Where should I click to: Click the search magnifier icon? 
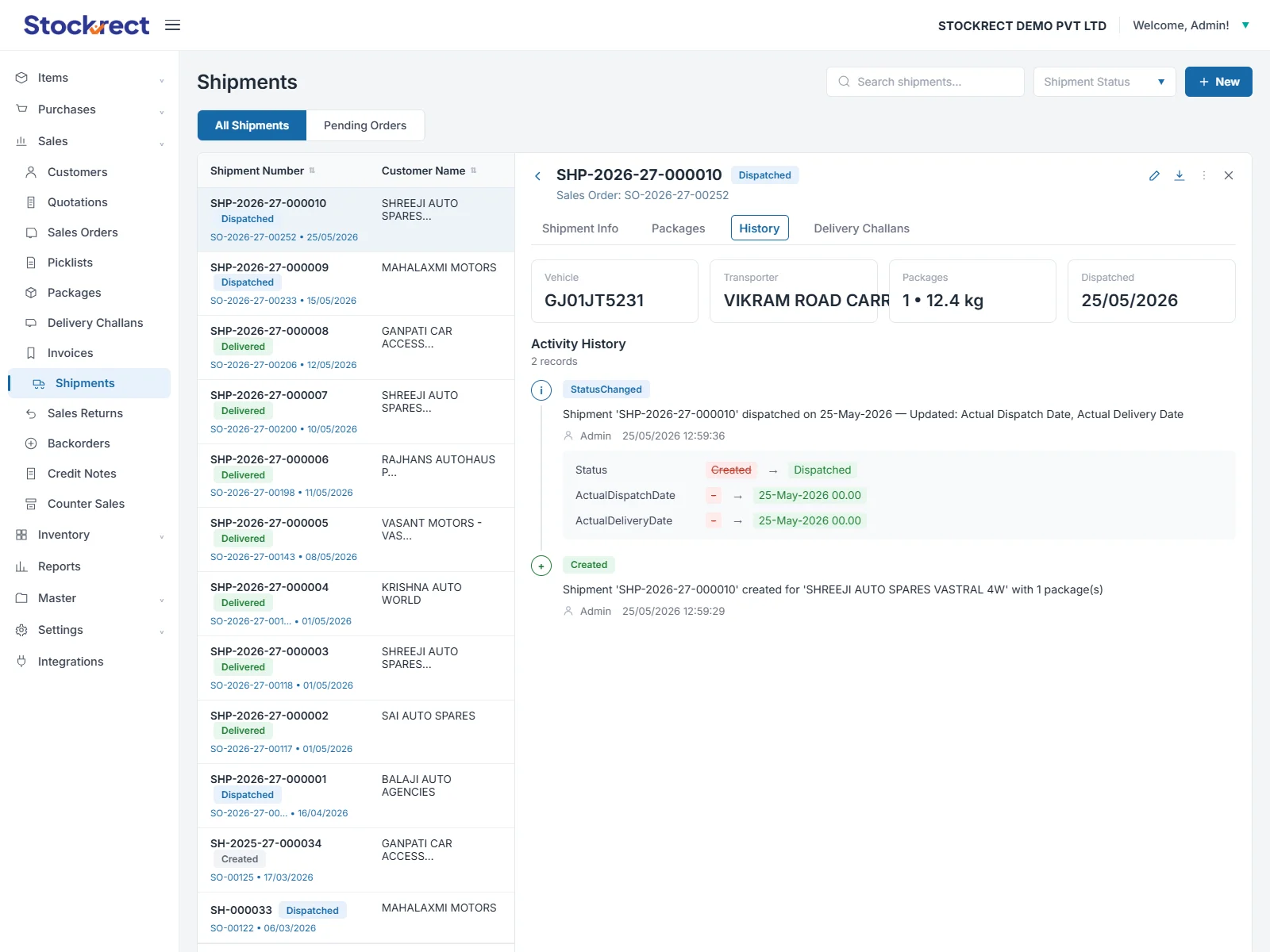pyautogui.click(x=844, y=82)
